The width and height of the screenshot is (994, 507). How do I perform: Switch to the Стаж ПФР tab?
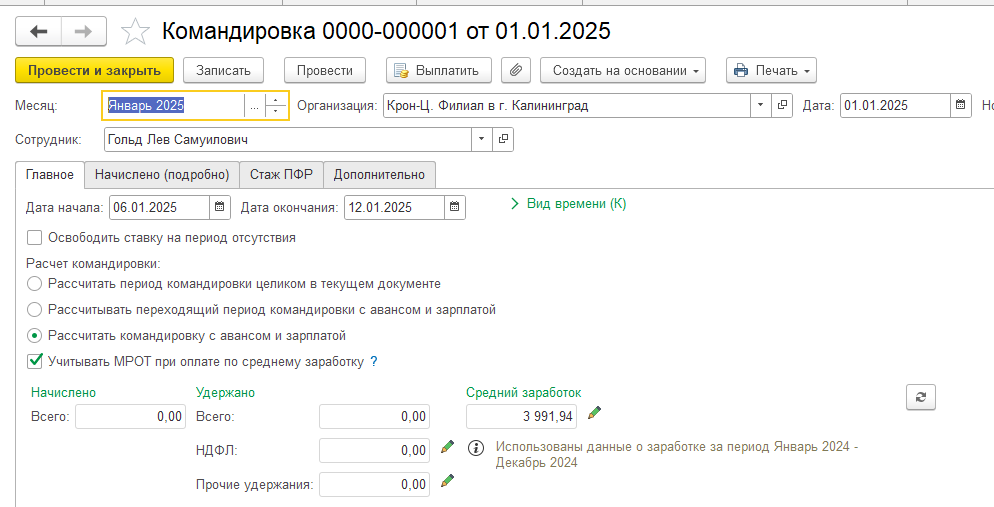[281, 175]
